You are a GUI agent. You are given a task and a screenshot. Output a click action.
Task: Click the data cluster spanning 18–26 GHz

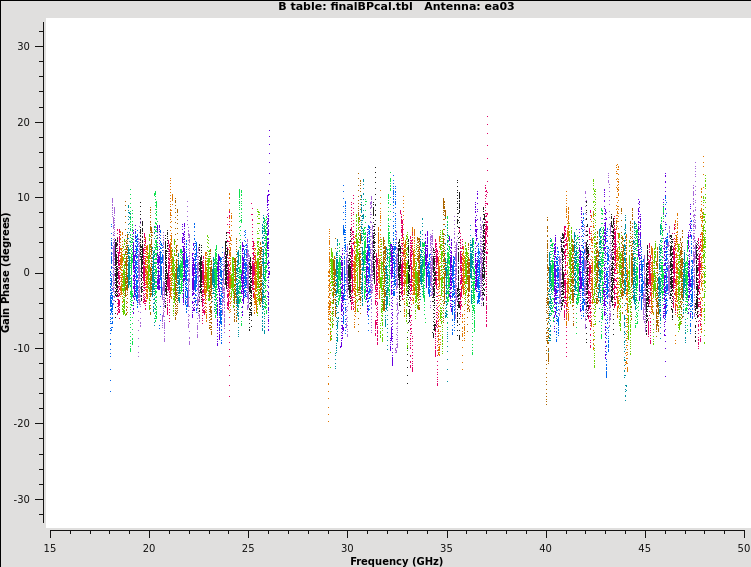pos(189,273)
